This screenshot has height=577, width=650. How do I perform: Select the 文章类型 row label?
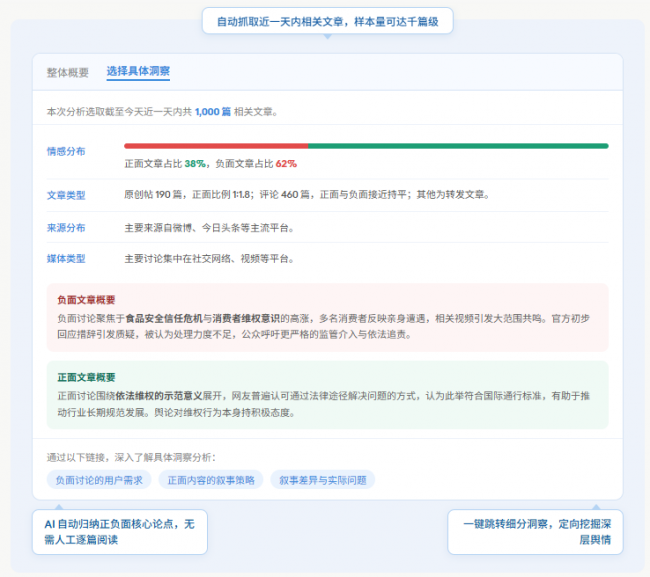point(66,195)
